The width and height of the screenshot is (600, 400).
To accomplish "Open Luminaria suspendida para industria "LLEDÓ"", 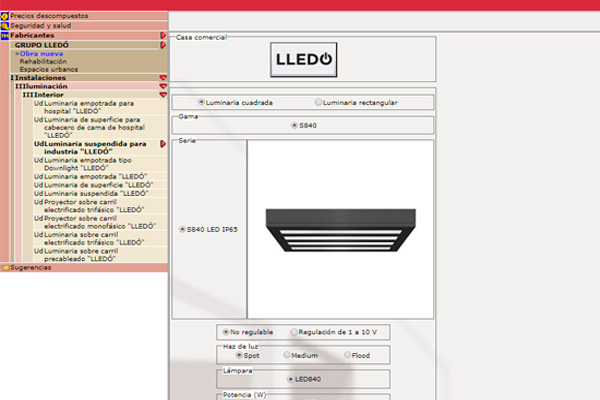I will click(x=95, y=148).
